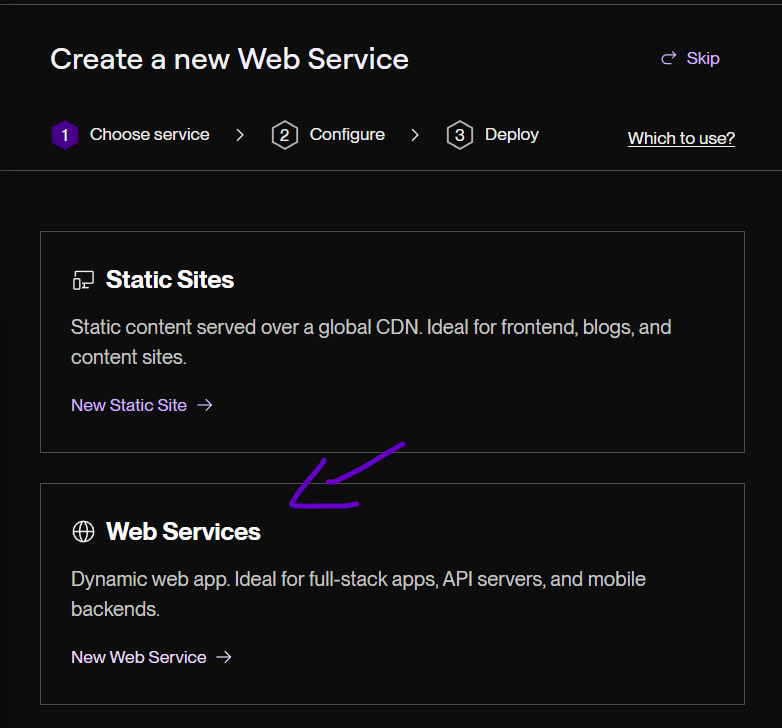782x728 pixels.
Task: Open the Deploy step
Action: [x=511, y=135]
